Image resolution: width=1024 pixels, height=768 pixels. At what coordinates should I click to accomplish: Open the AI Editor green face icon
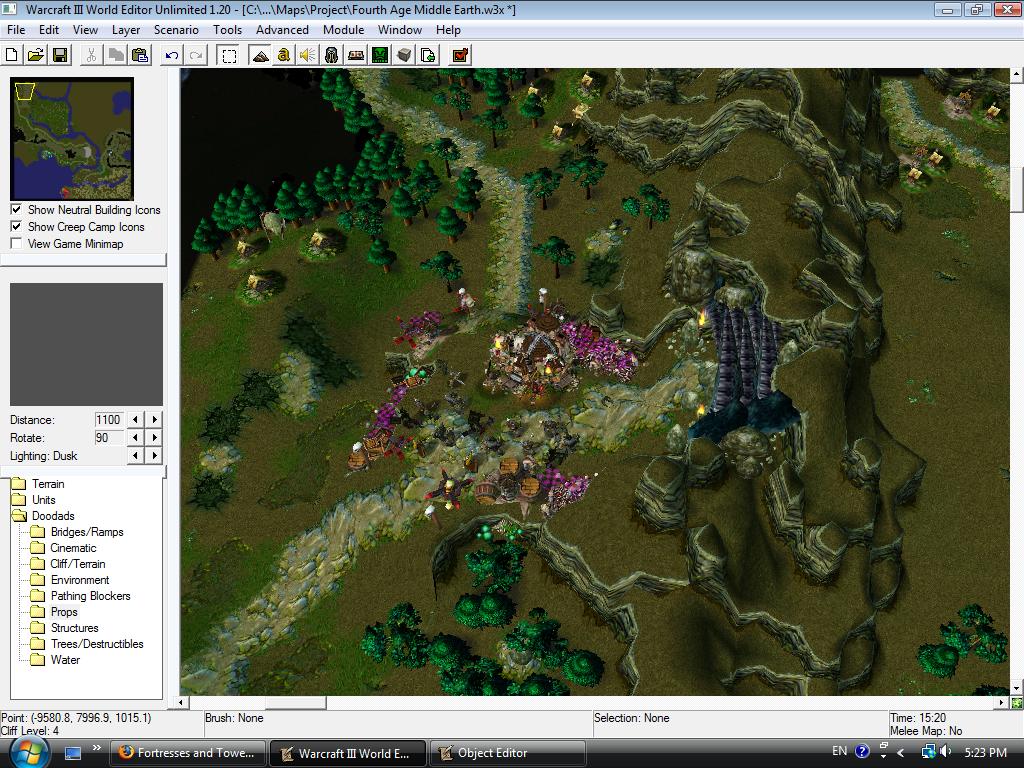tap(380, 56)
